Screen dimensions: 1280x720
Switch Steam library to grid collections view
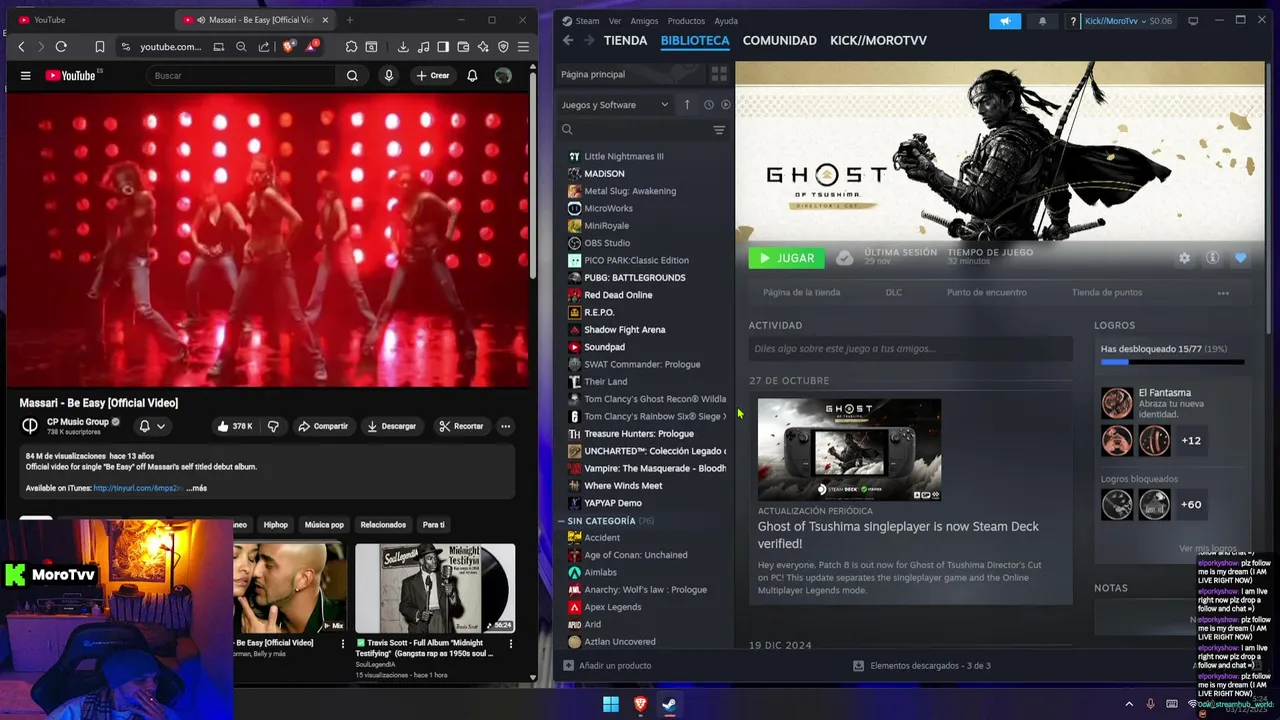pyautogui.click(x=719, y=74)
